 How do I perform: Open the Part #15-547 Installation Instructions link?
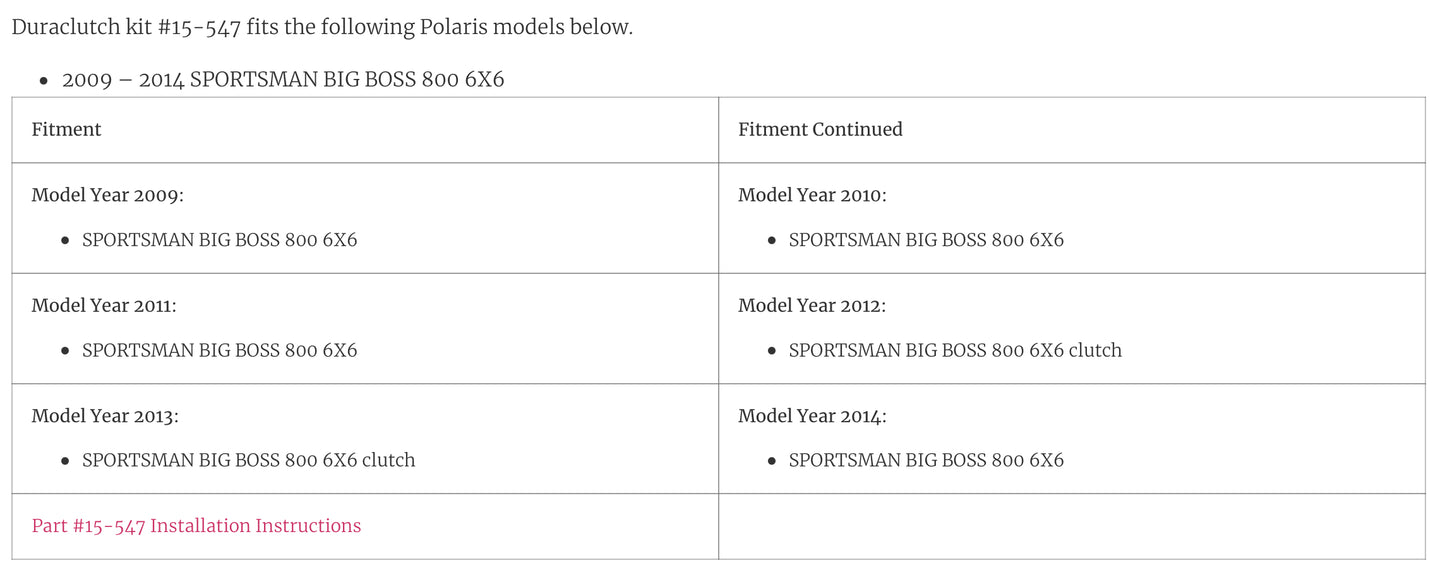point(196,526)
